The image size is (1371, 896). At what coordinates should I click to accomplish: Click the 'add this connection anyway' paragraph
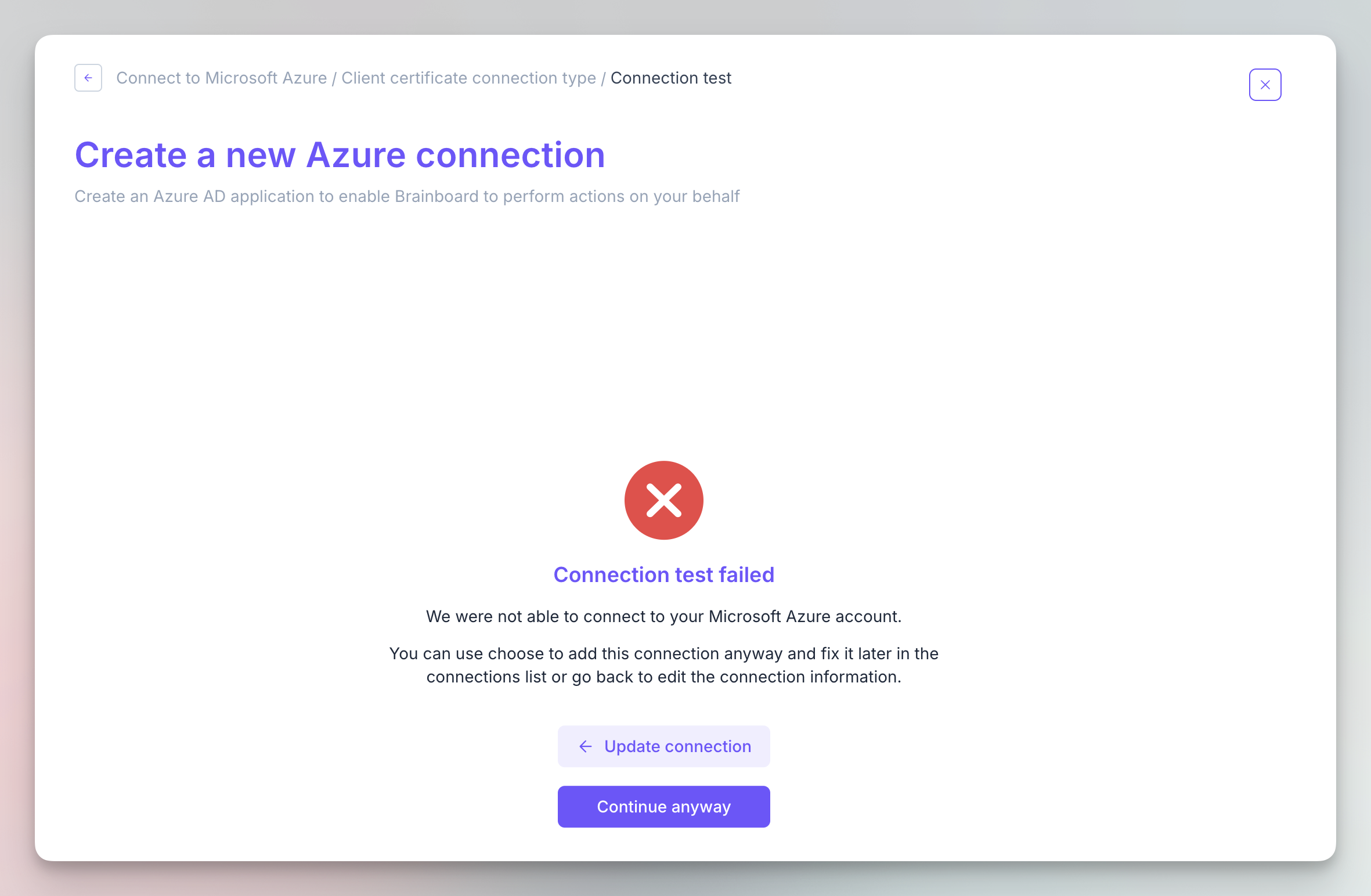click(x=663, y=665)
